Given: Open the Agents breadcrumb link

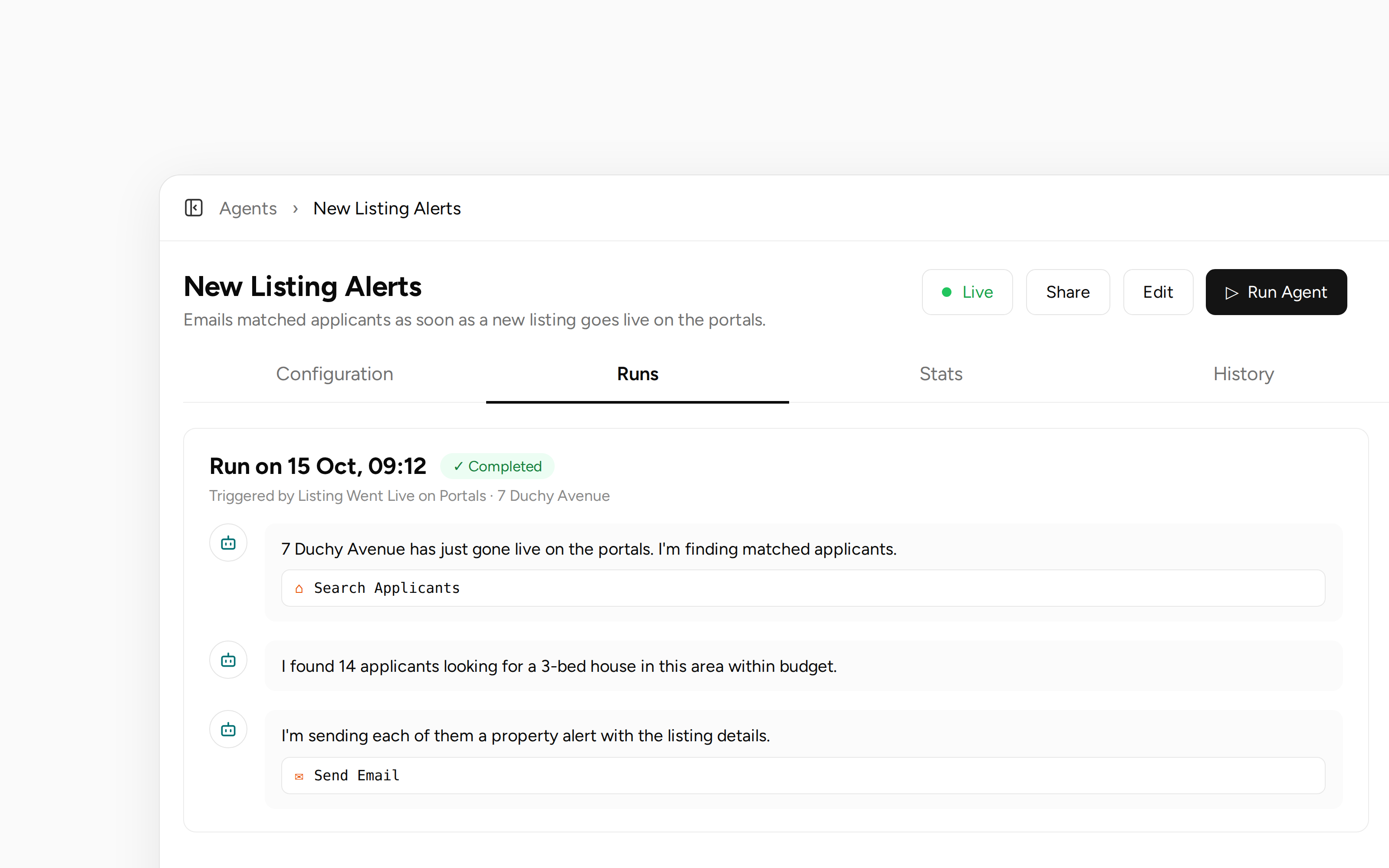Looking at the screenshot, I should pyautogui.click(x=248, y=208).
